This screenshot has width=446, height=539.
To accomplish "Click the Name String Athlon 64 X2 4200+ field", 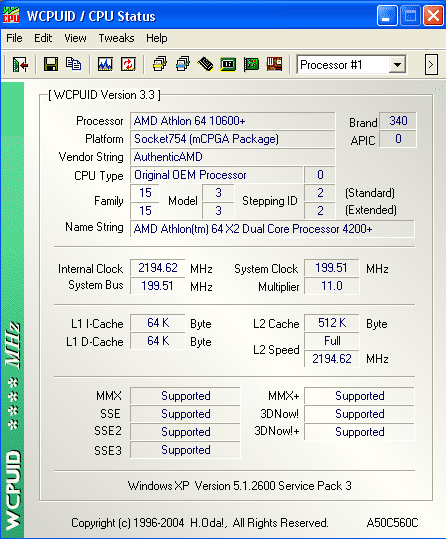I will click(x=272, y=229).
